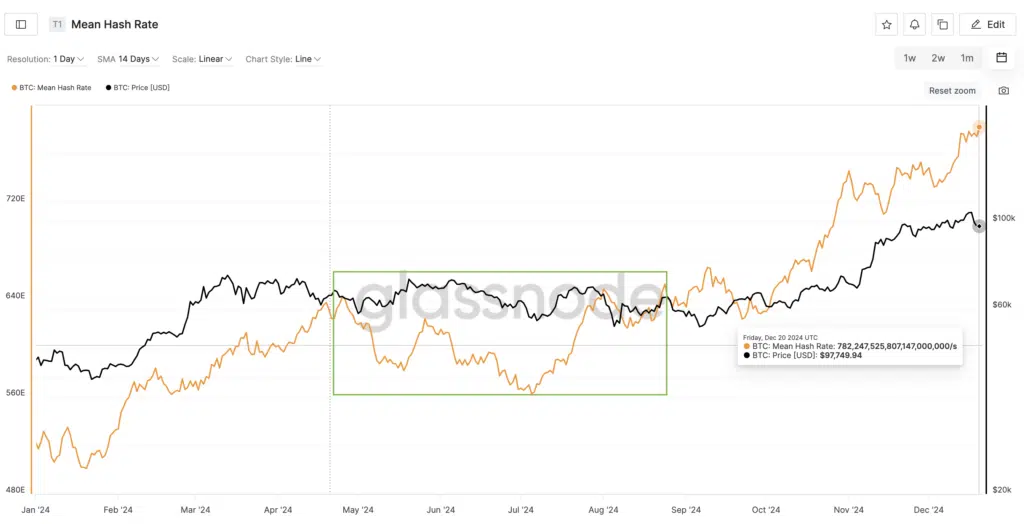Click the Edit button
1024x524 pixels.
(x=987, y=25)
